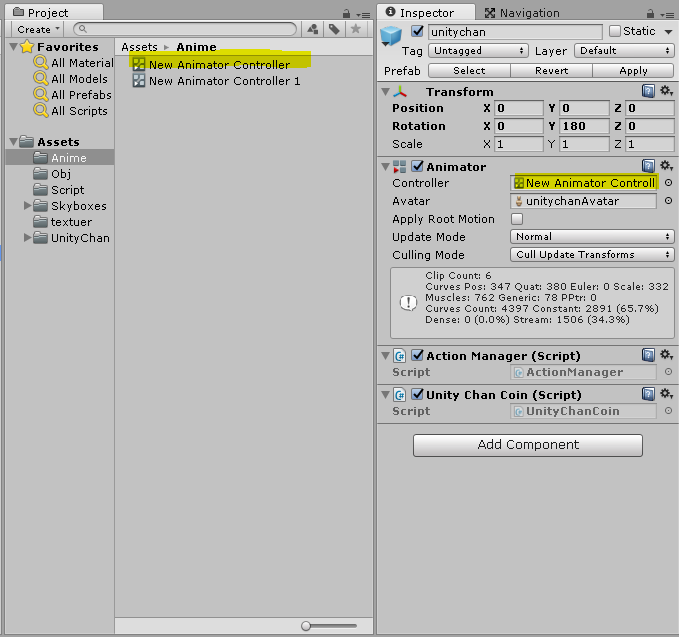The height and width of the screenshot is (637, 679).
Task: Collapse the Favorites tree
Action: 13,46
